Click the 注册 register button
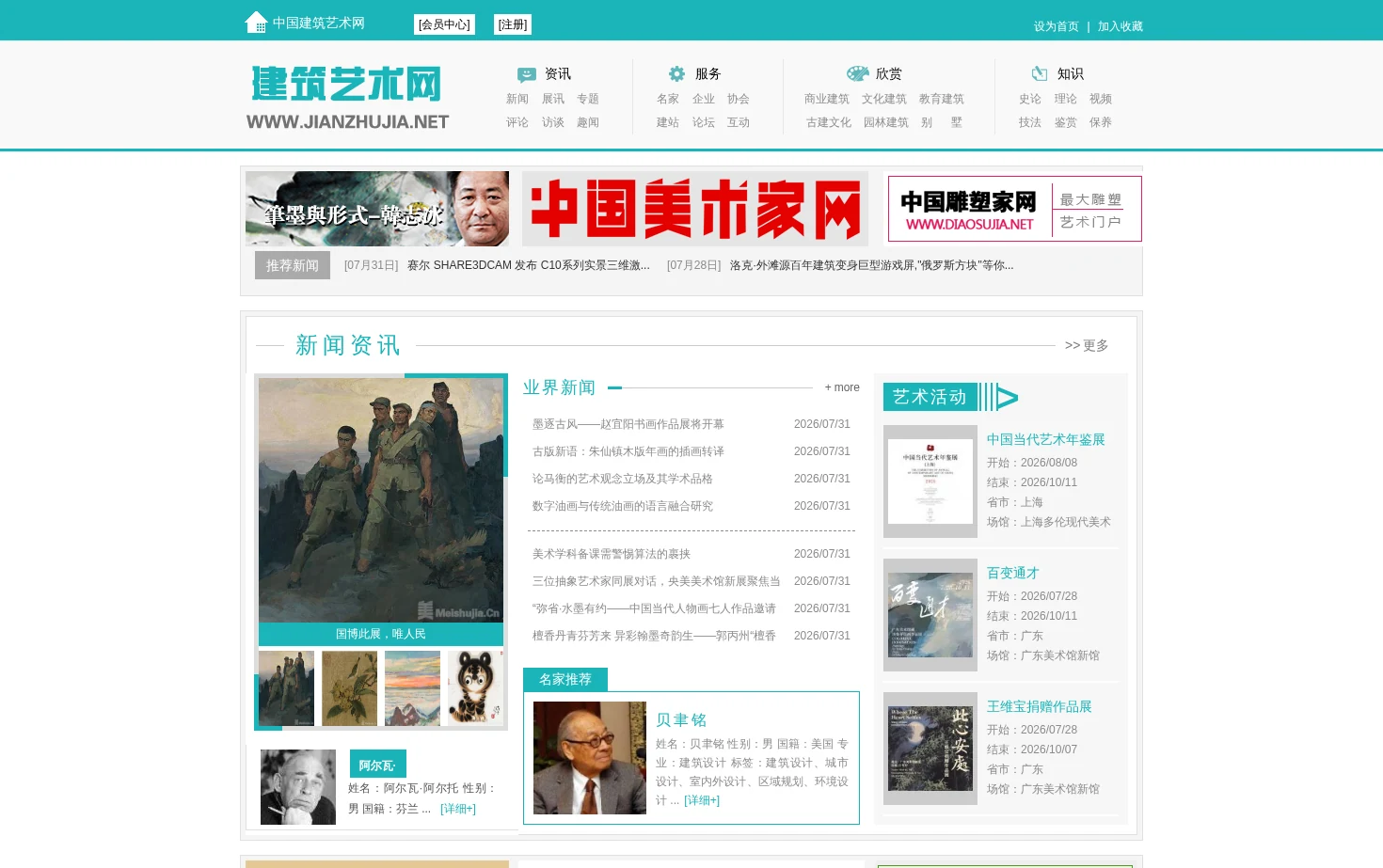 pos(513,24)
